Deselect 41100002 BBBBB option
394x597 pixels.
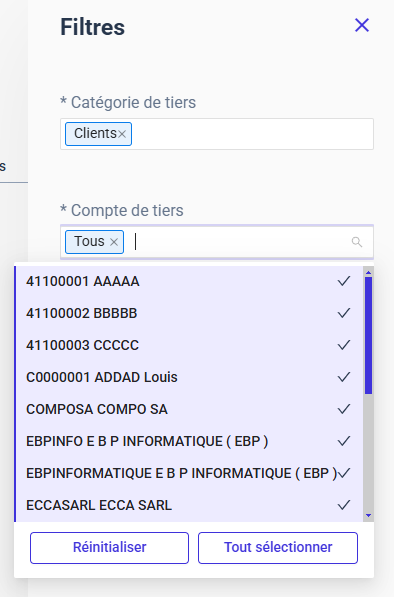(189, 313)
